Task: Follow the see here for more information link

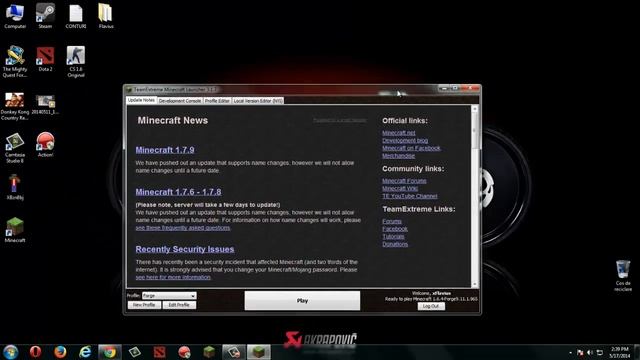Action: tap(173, 277)
